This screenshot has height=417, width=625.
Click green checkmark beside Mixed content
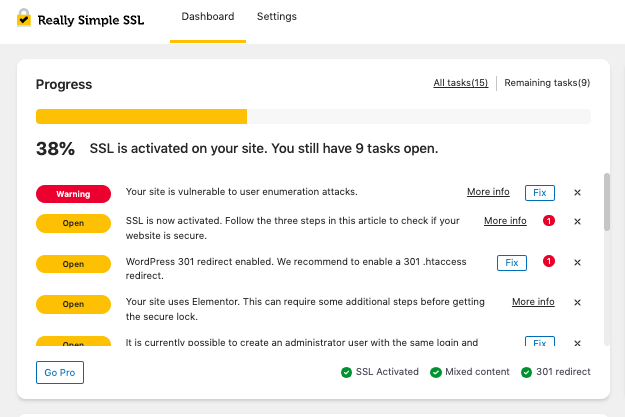click(x=436, y=372)
